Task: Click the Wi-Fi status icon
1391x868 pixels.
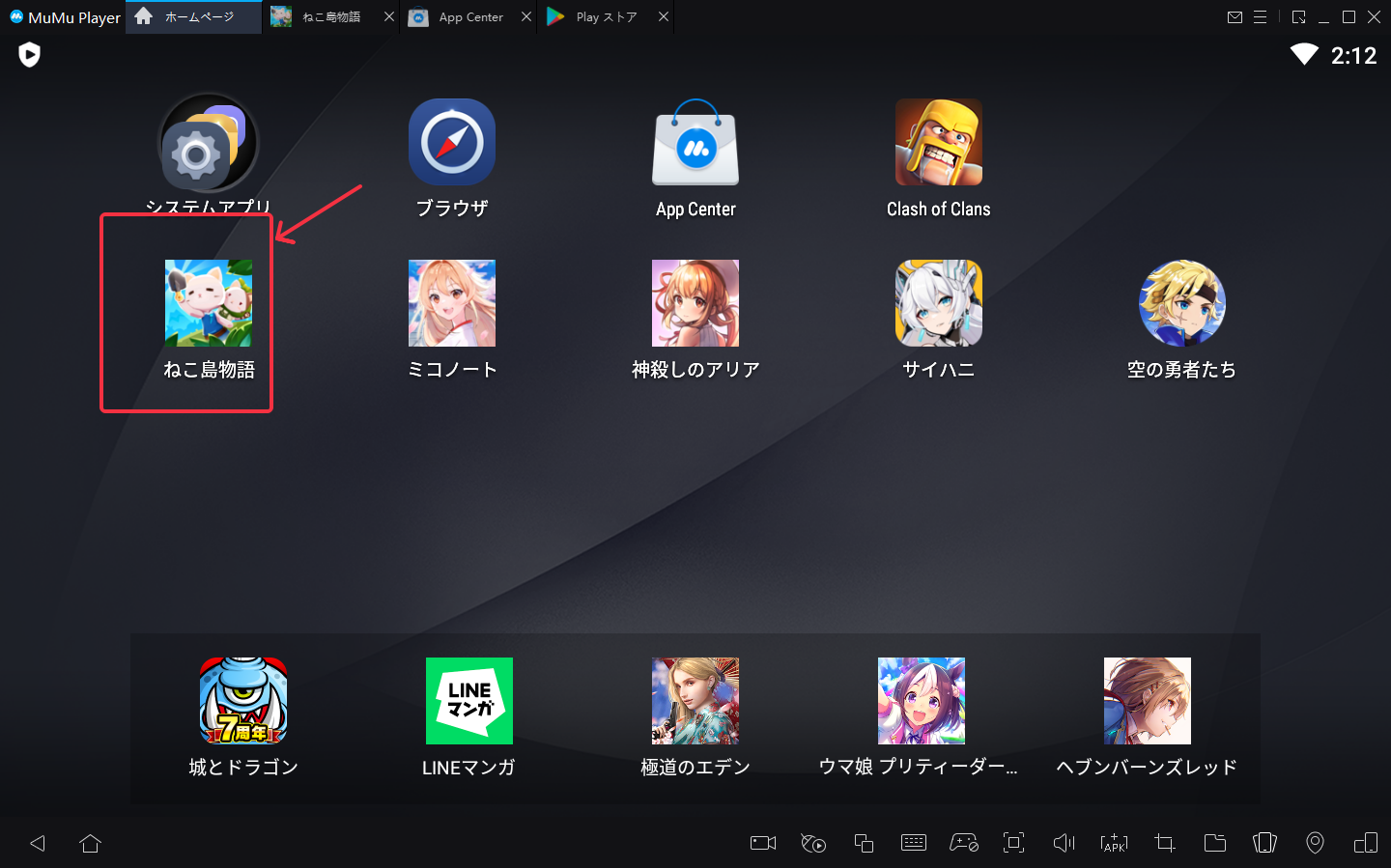Action: click(x=1304, y=55)
